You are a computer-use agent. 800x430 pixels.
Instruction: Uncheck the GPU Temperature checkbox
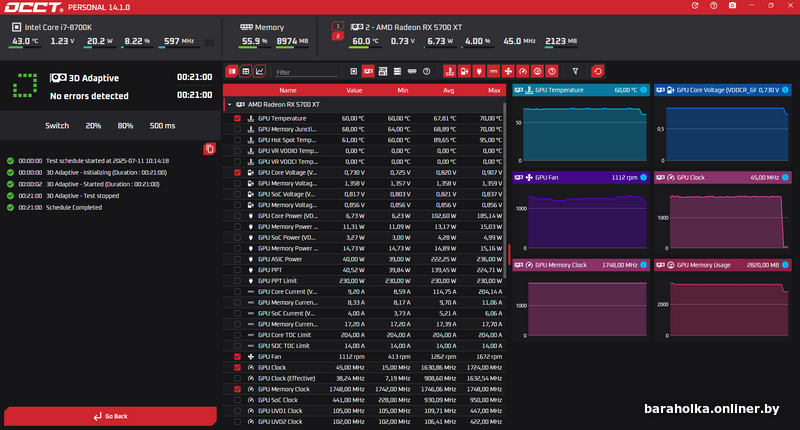point(237,118)
